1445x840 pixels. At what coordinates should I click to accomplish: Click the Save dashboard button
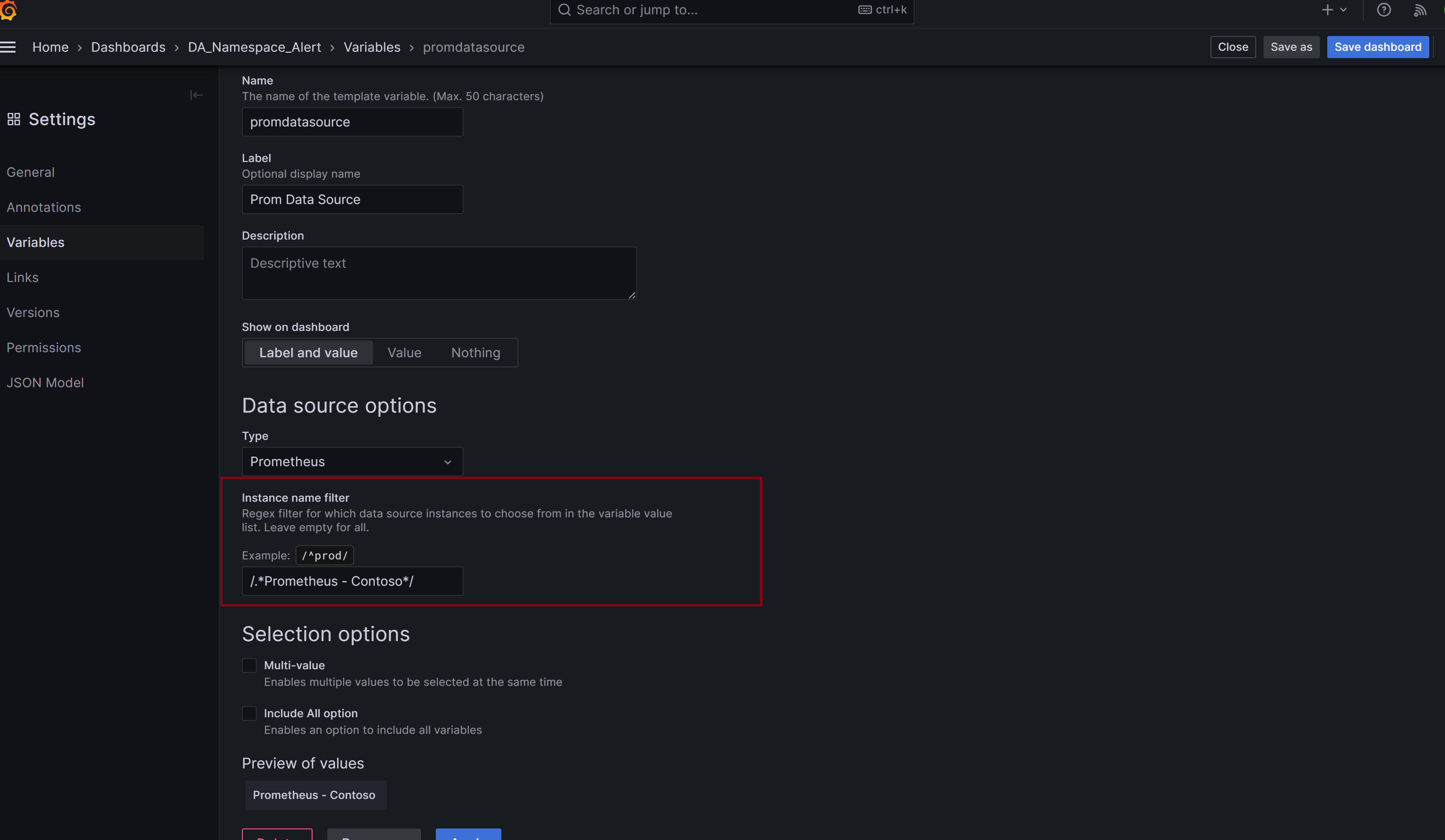1378,47
